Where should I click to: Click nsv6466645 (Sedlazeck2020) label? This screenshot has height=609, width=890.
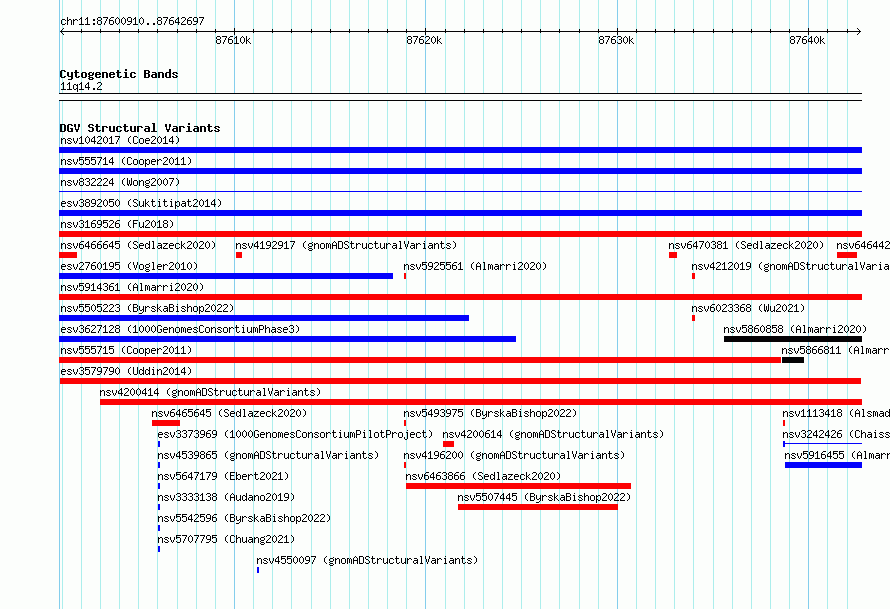pos(138,245)
